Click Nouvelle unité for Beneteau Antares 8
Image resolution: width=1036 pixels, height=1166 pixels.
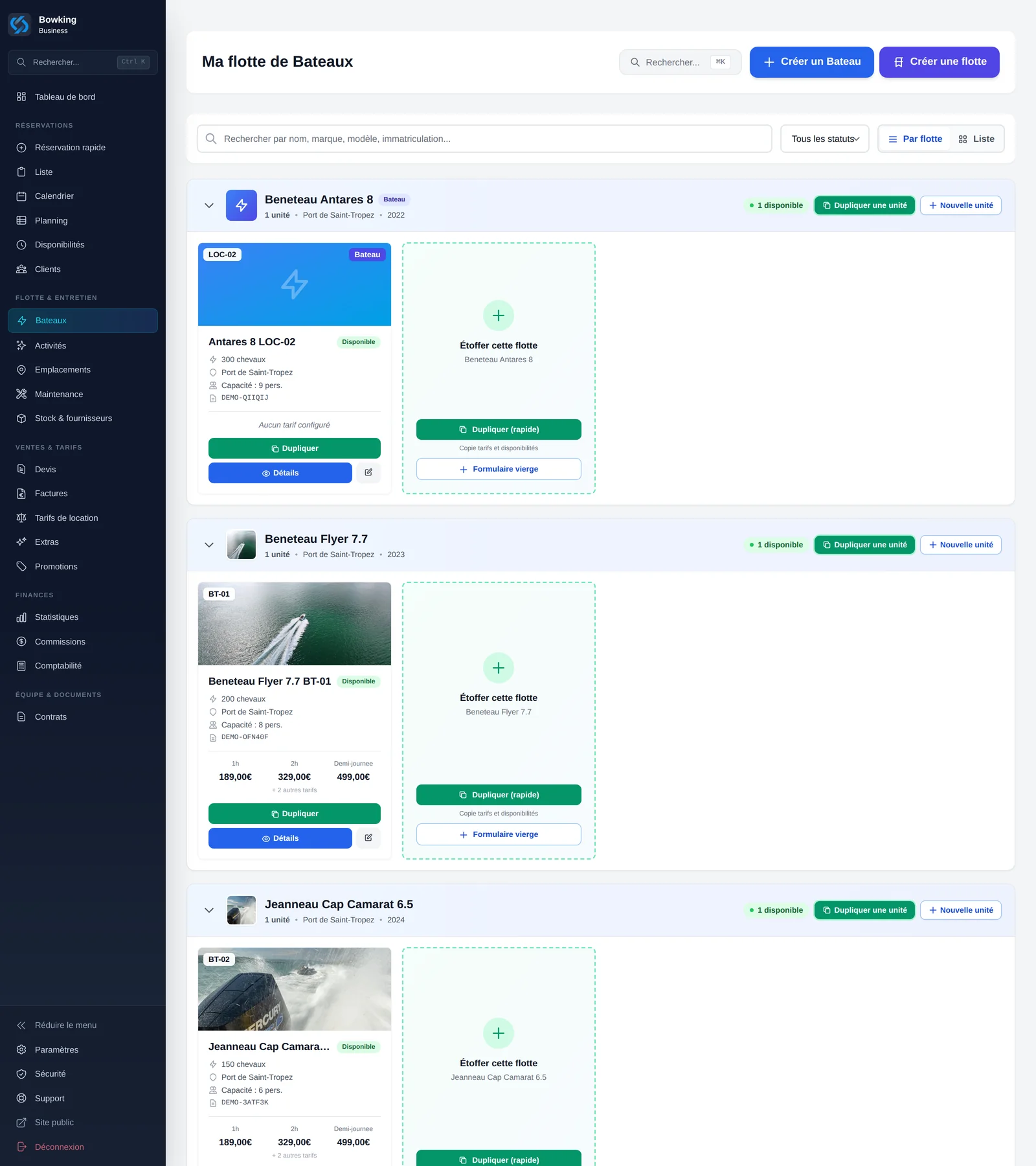click(961, 205)
